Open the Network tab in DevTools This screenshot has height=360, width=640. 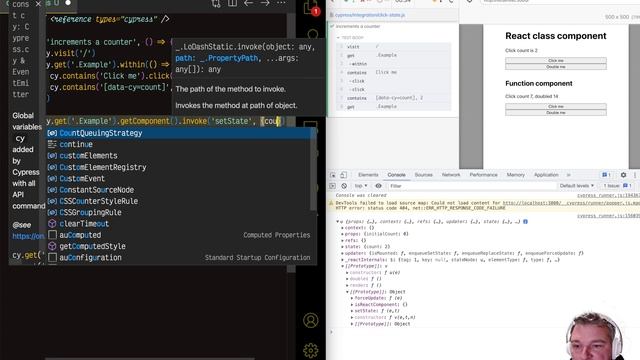coord(451,175)
